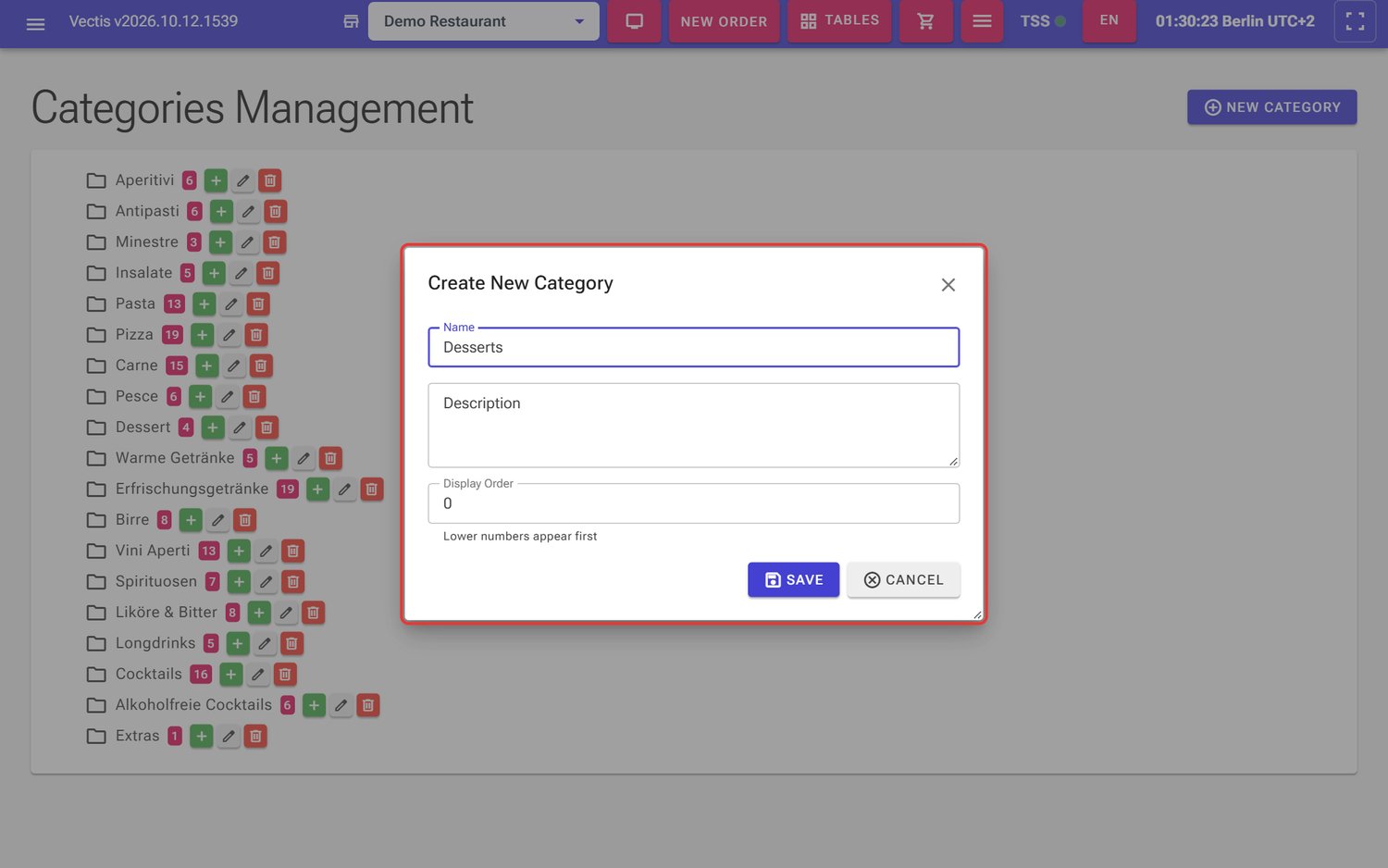This screenshot has height=868, width=1388.
Task: Edit the Pasta category
Action: tap(231, 304)
